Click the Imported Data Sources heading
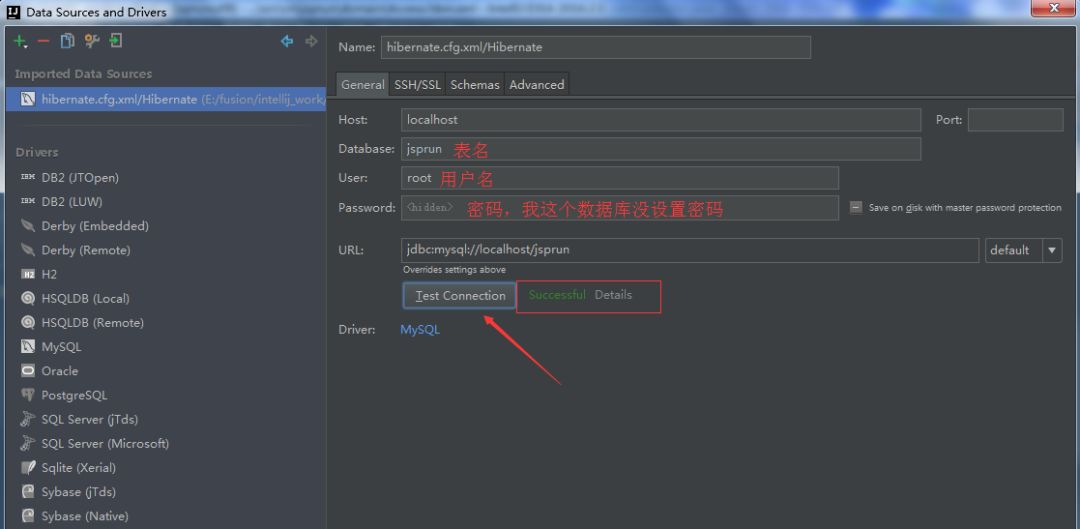1080x529 pixels. click(83, 74)
